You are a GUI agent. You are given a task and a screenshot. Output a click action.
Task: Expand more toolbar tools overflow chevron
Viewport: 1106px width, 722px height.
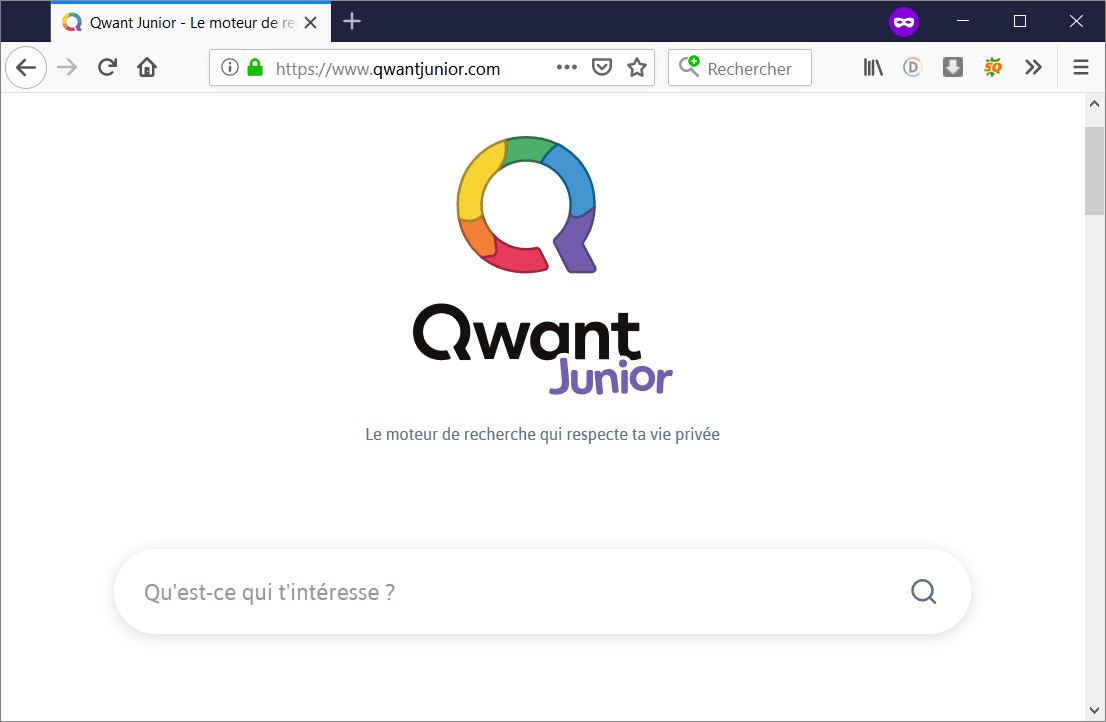click(1033, 68)
